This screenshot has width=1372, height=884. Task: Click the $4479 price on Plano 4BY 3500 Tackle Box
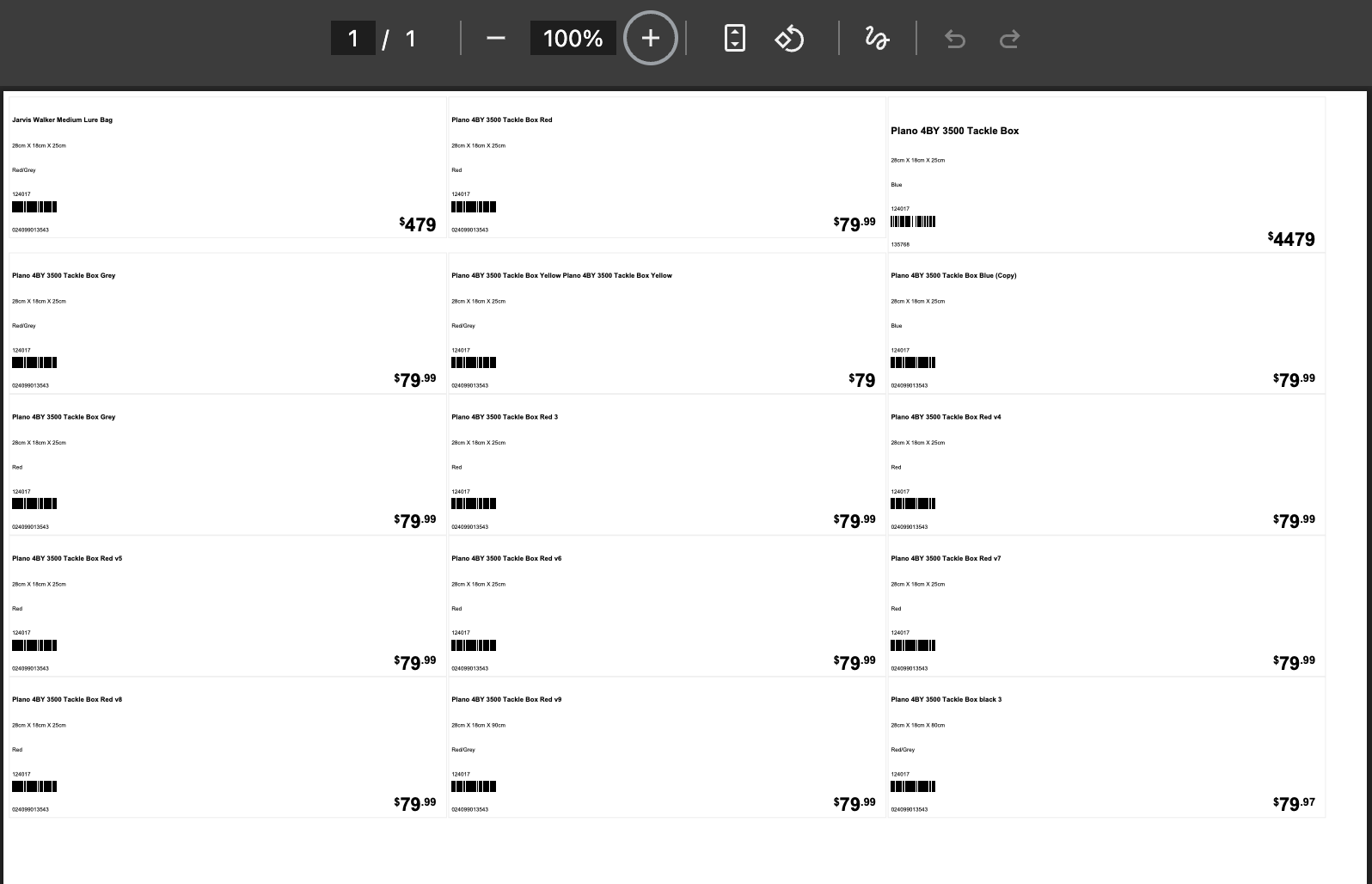tap(1291, 239)
